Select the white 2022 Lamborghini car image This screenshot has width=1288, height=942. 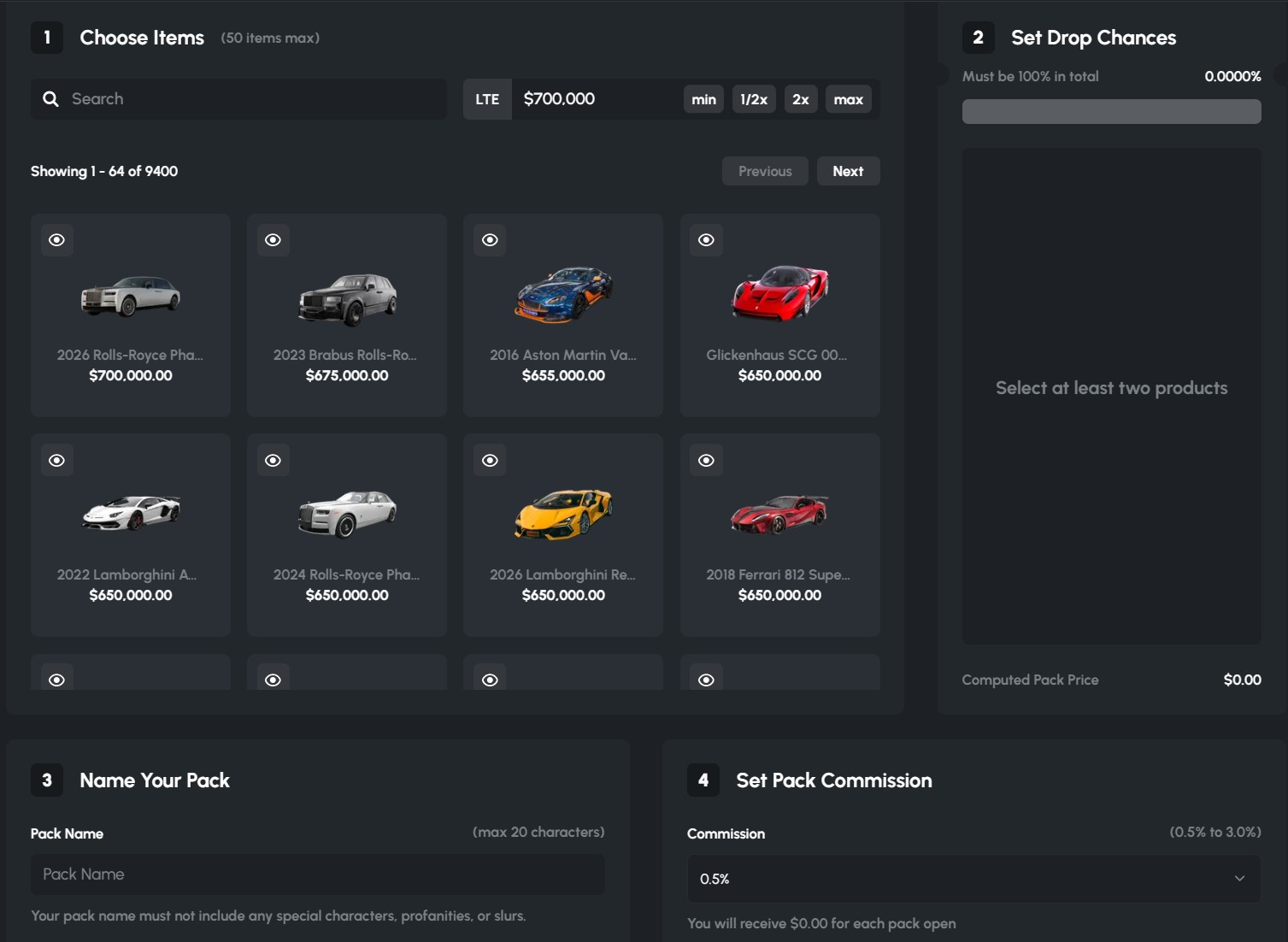131,513
